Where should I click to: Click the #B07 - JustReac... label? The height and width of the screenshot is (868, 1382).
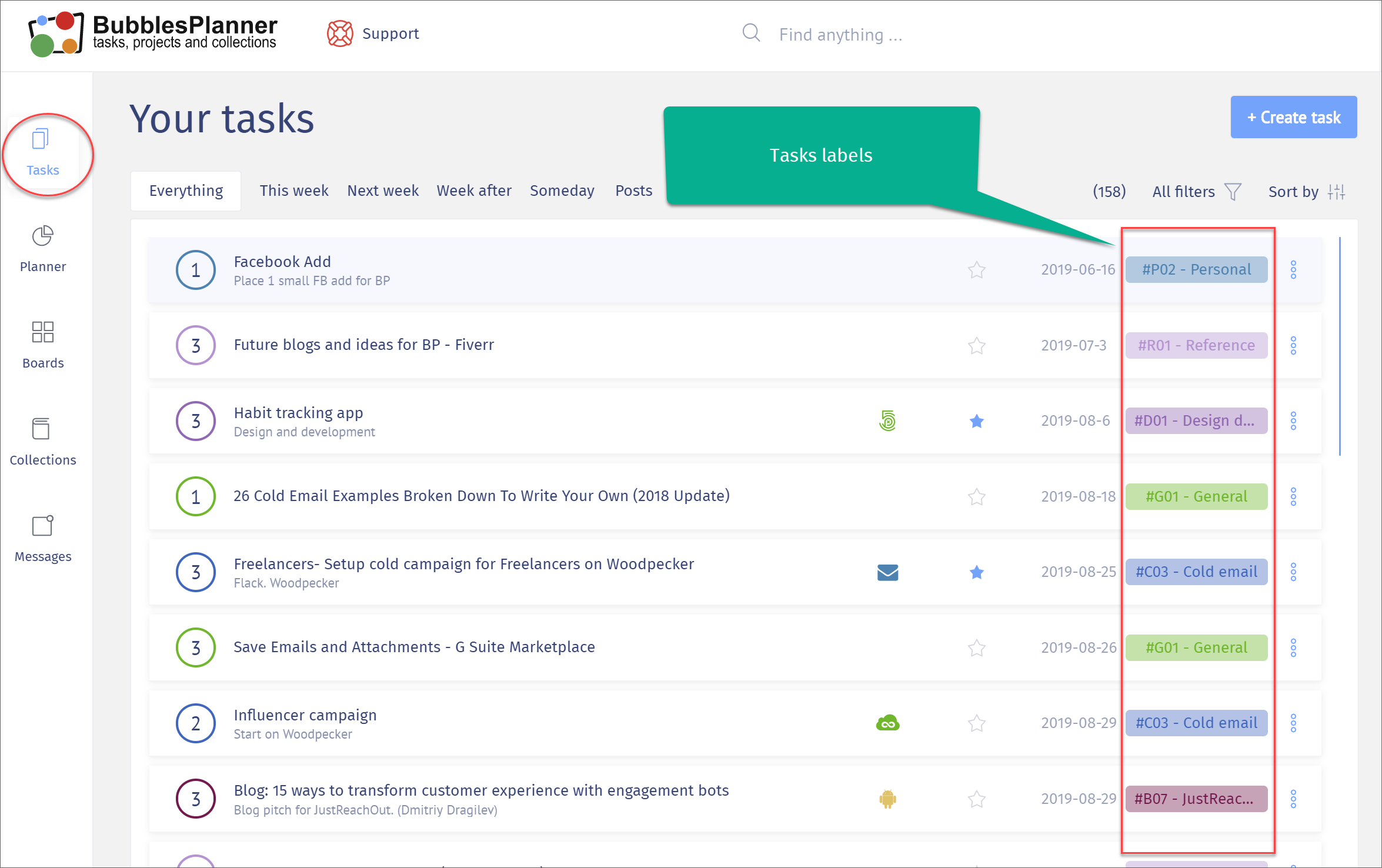[x=1196, y=799]
